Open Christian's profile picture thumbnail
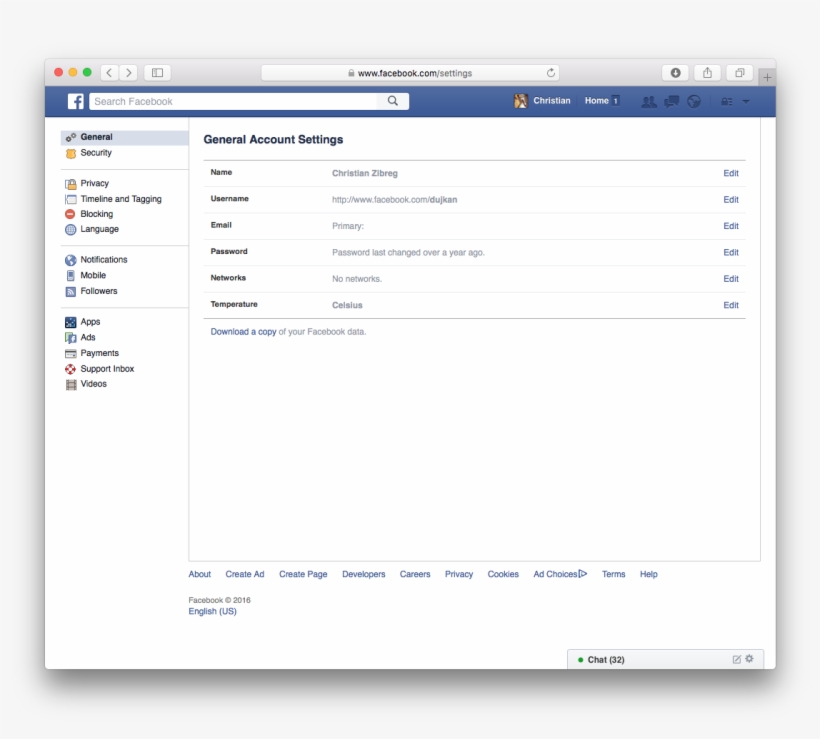820x739 pixels. [x=520, y=101]
